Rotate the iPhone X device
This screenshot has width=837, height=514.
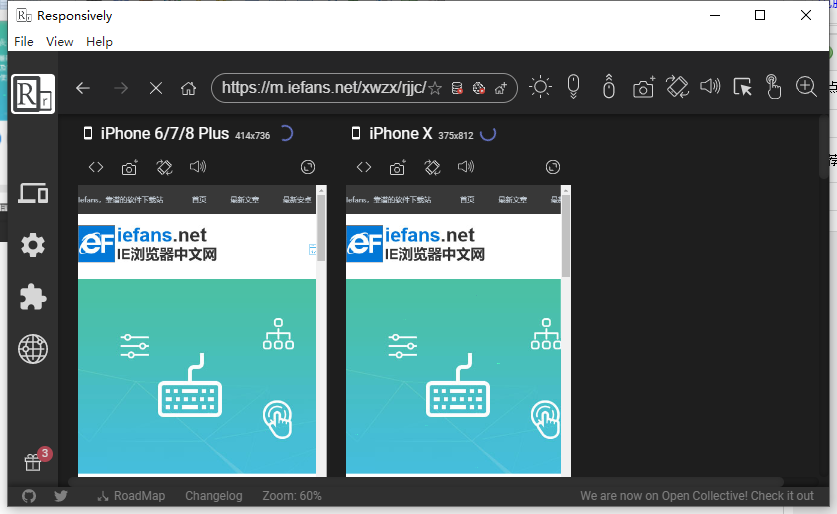pos(432,168)
